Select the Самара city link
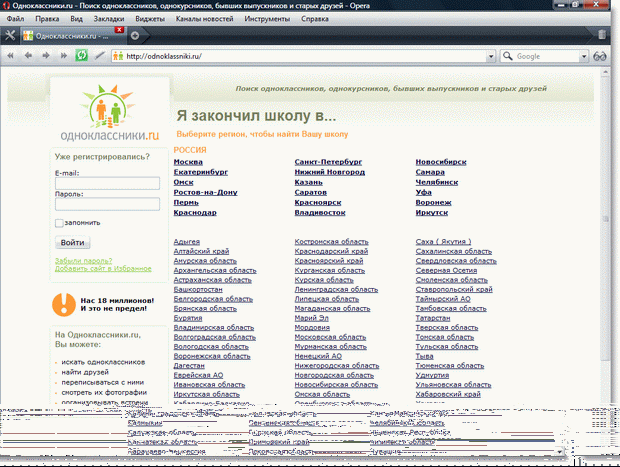 point(430,172)
